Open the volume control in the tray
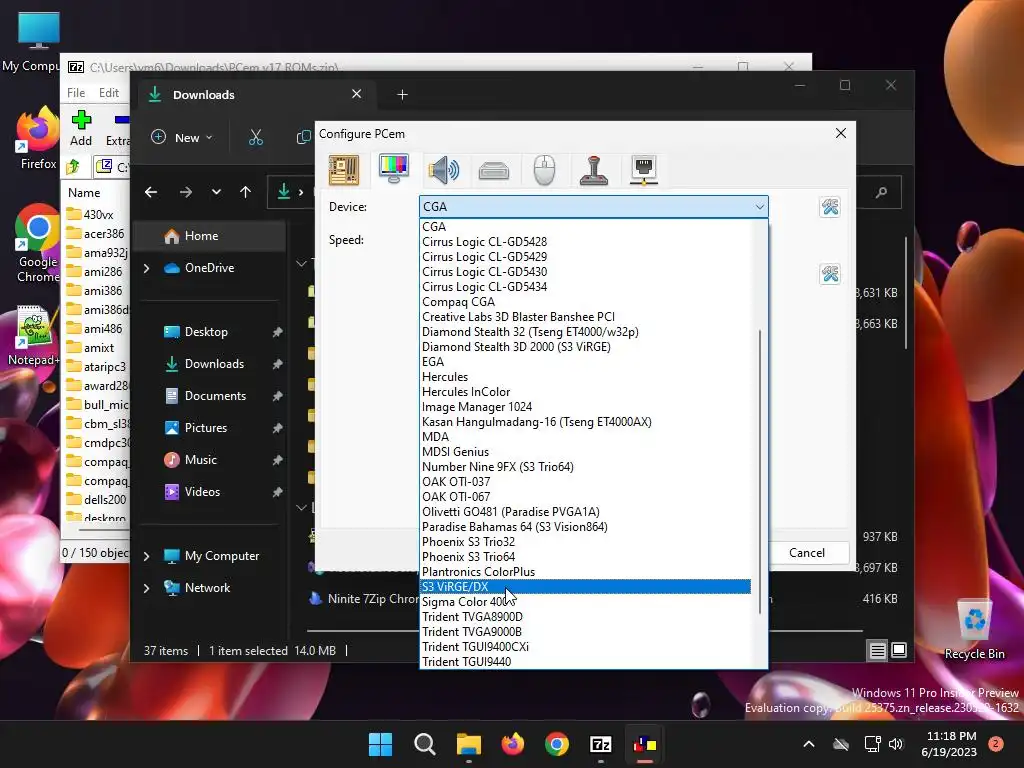 [x=896, y=744]
